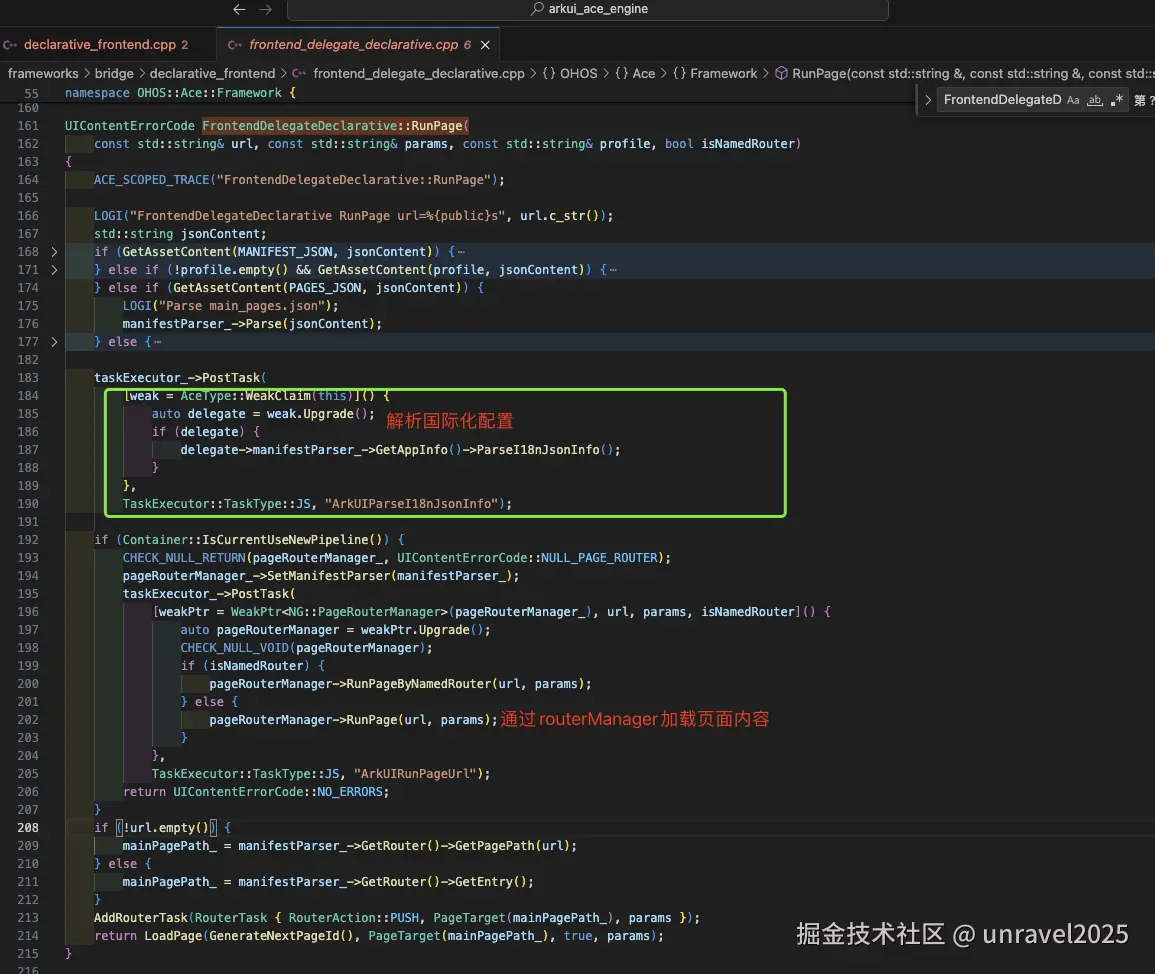Screen dimensions: 1155x974
Task: Click GetEntry() call on line 211
Action: point(491,882)
